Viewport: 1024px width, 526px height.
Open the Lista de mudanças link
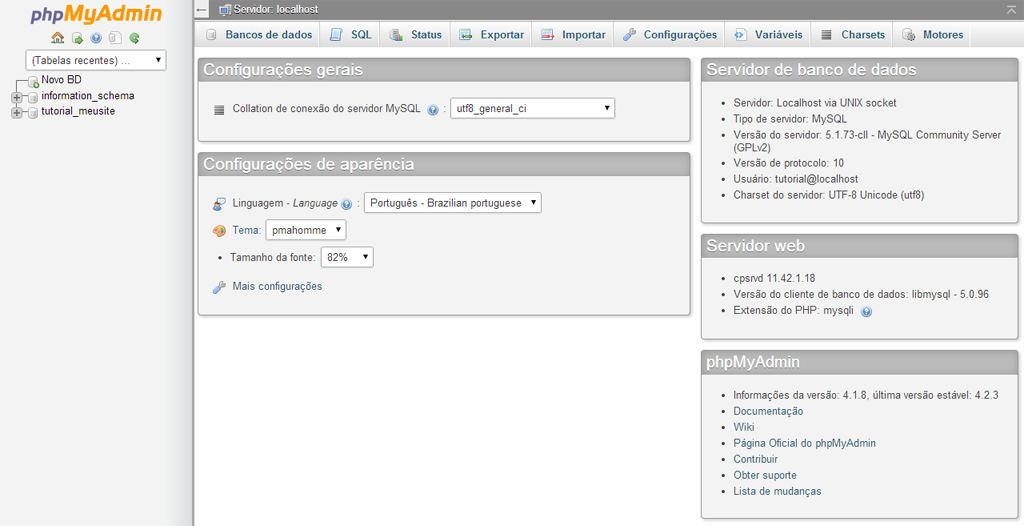(x=777, y=491)
